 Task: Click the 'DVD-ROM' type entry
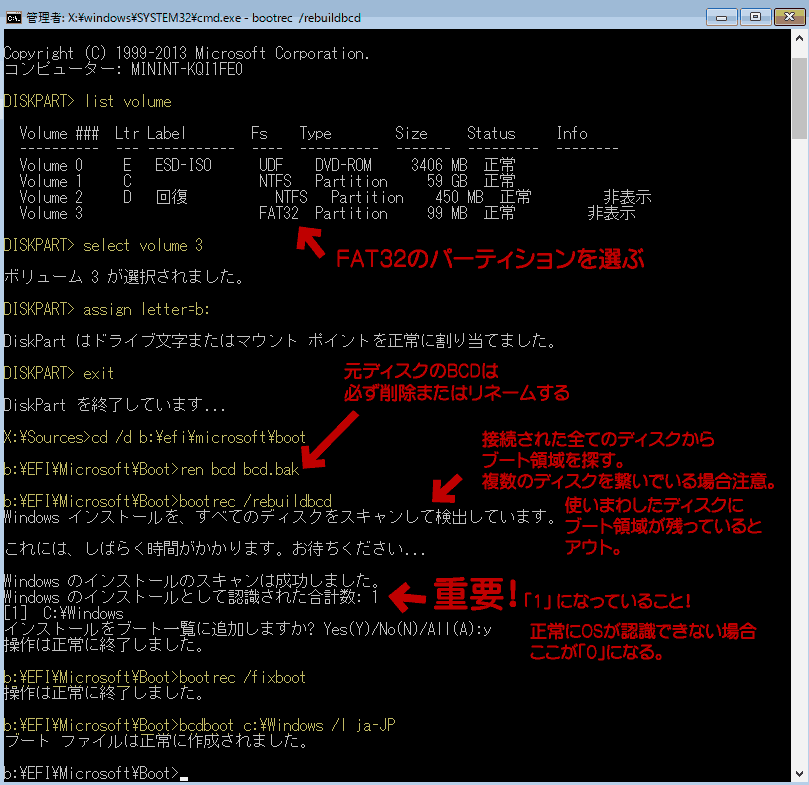click(343, 165)
